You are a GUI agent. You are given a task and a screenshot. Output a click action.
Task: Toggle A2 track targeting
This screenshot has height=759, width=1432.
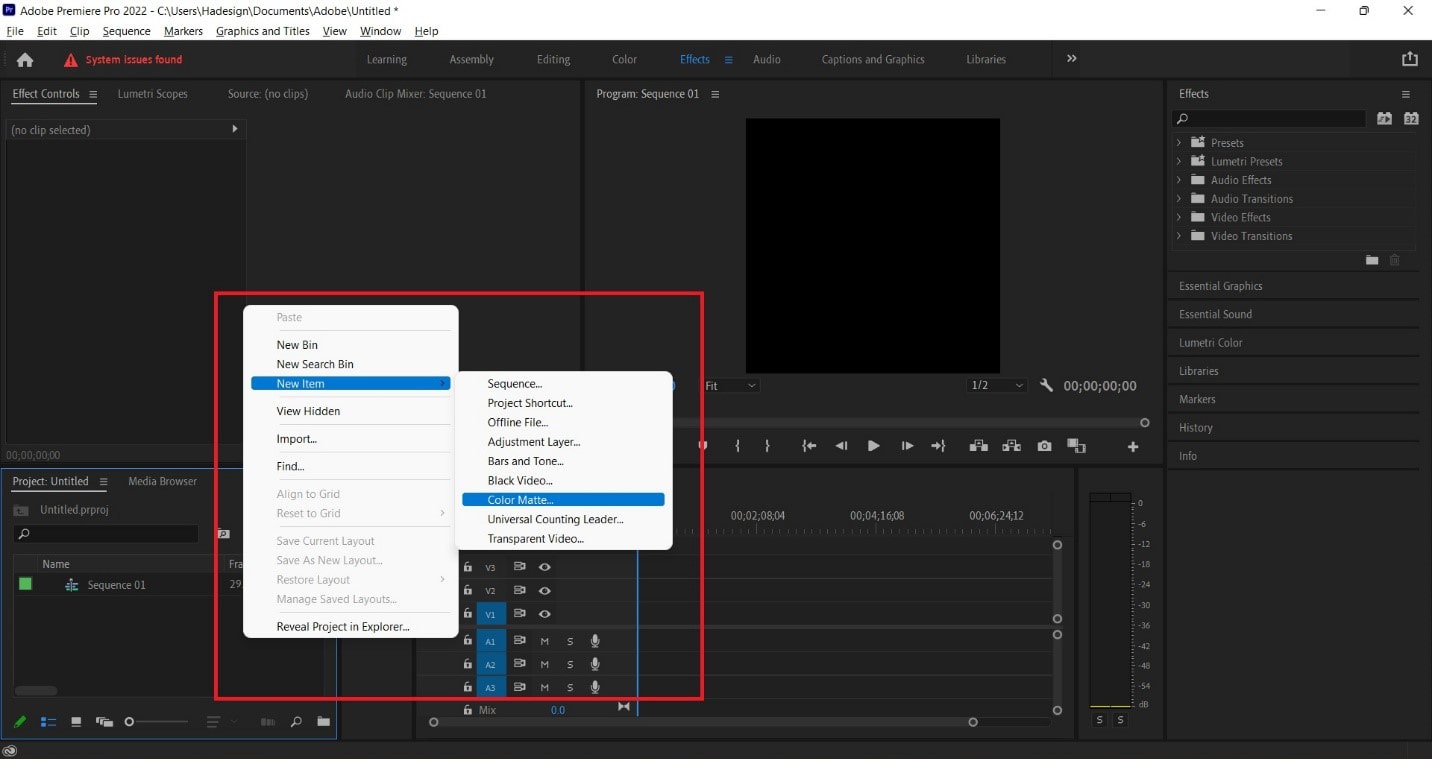click(491, 664)
